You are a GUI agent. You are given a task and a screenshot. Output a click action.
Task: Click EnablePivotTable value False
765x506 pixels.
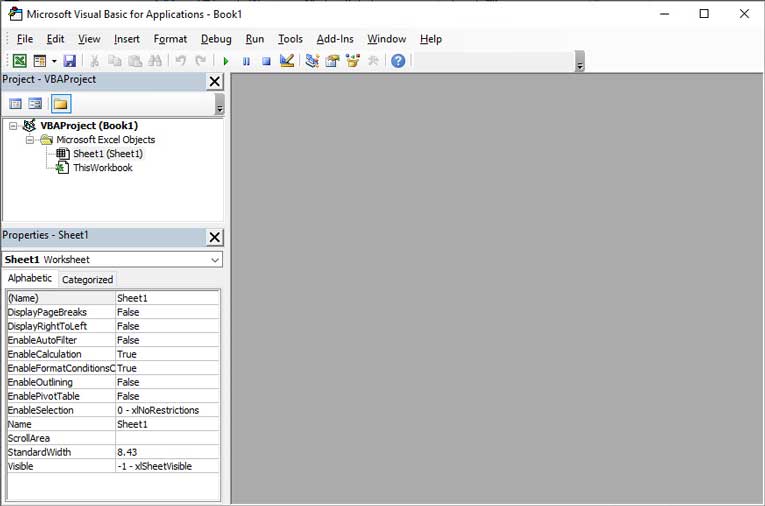tap(167, 397)
